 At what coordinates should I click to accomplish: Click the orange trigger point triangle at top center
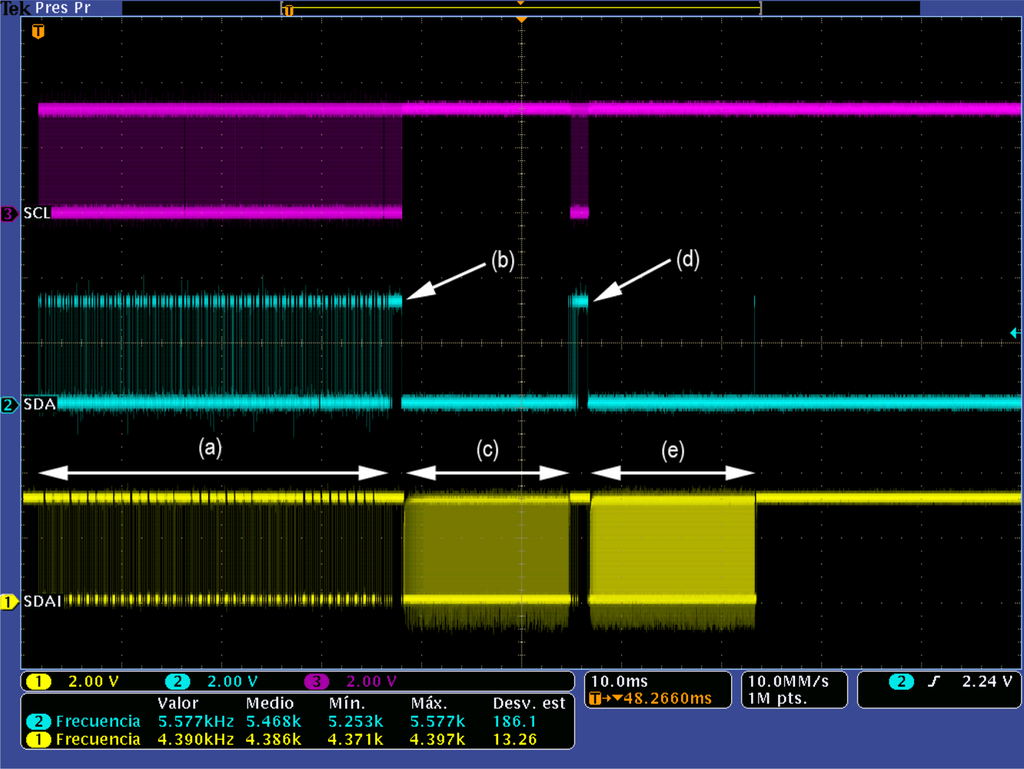coord(520,19)
